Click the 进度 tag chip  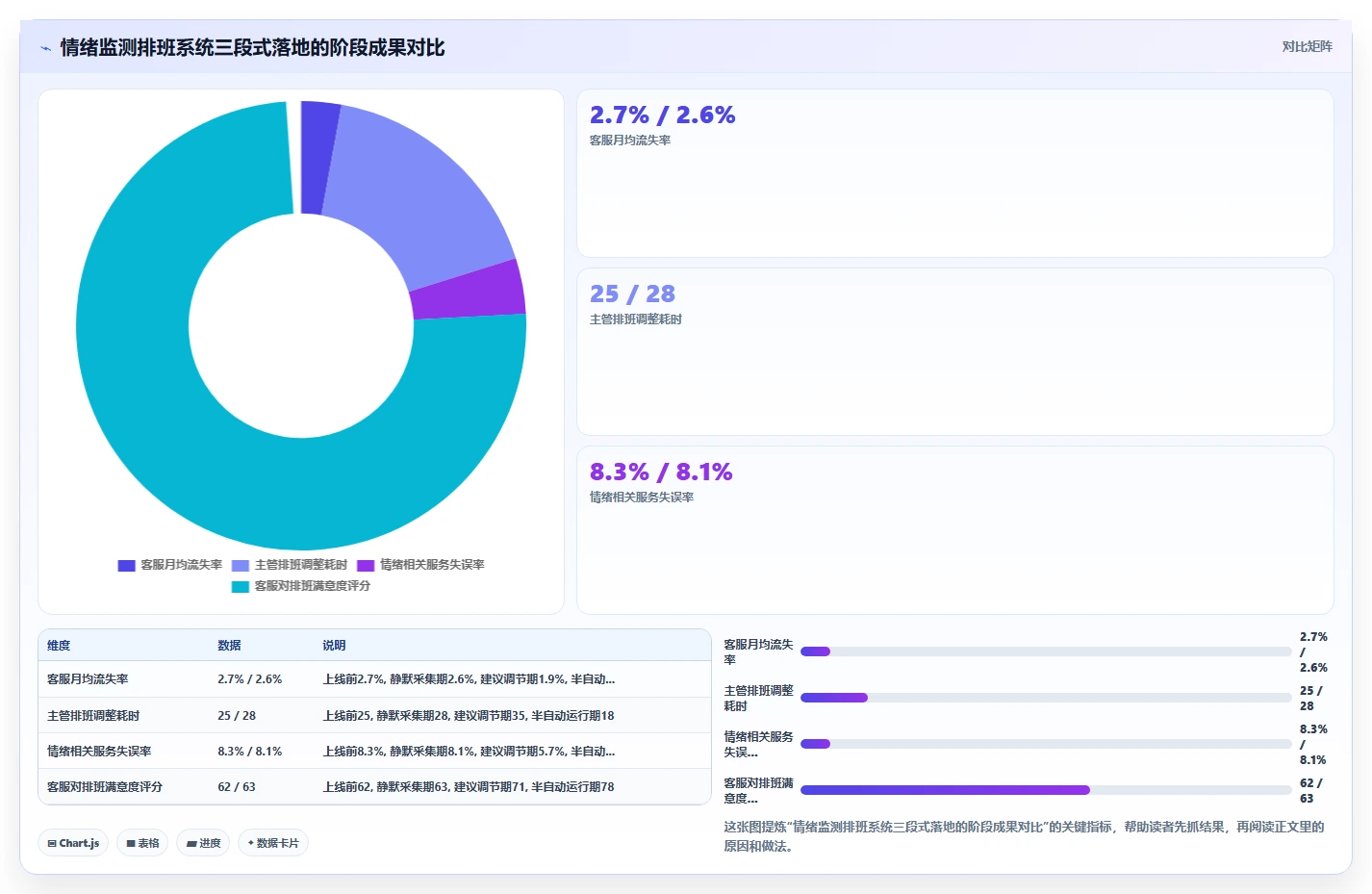point(203,843)
